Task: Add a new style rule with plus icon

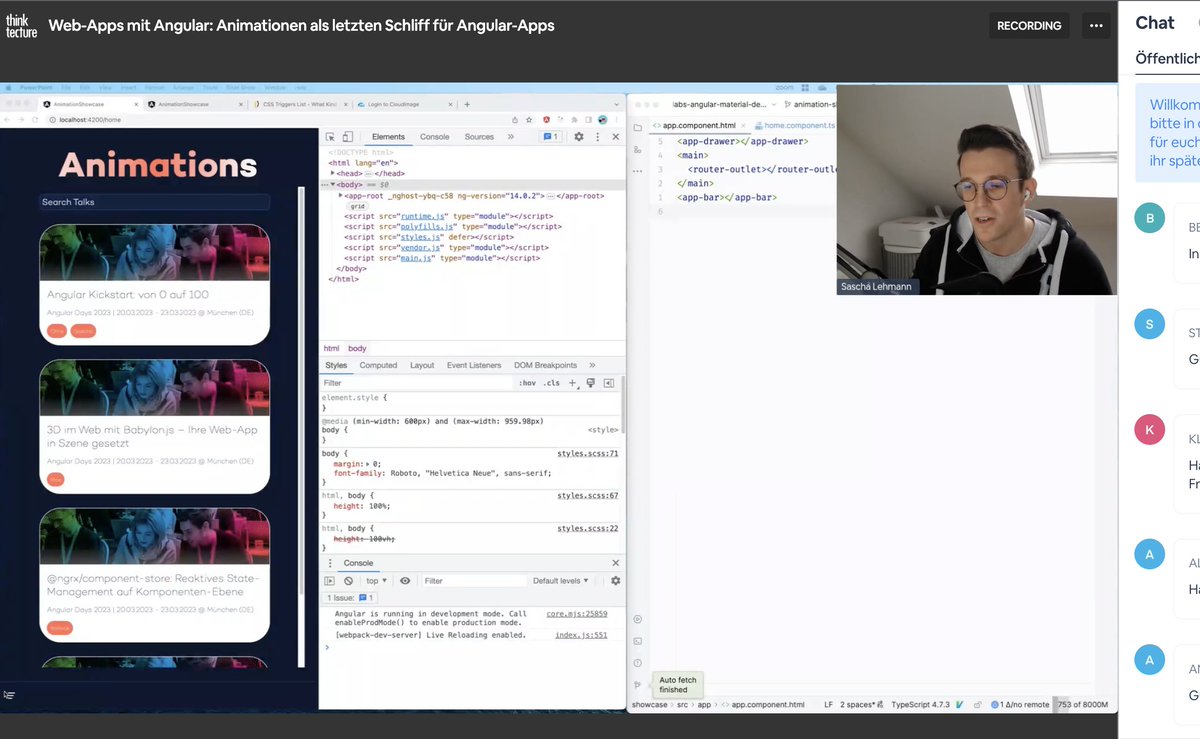Action: [x=573, y=383]
